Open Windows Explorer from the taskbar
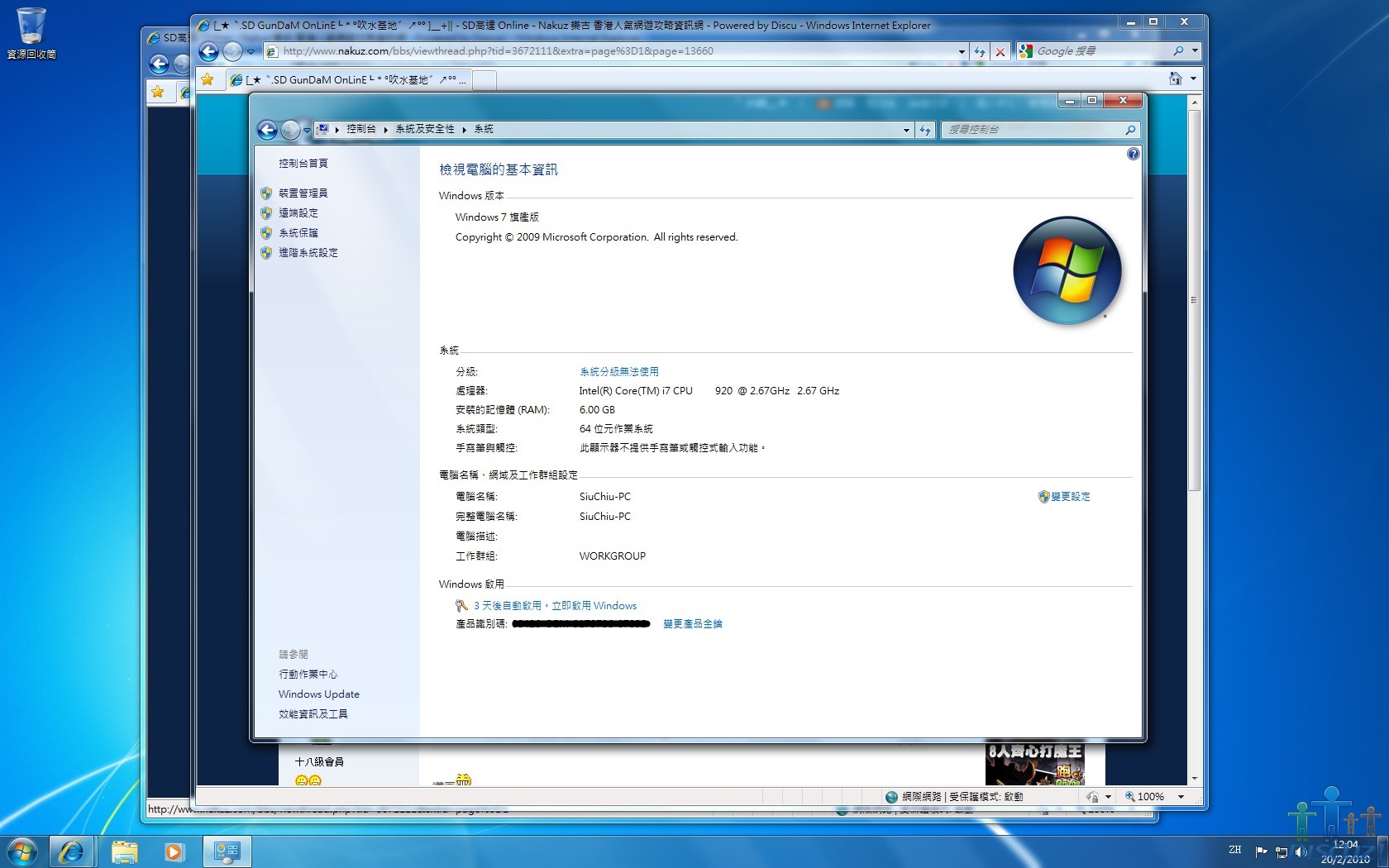The width and height of the screenshot is (1389, 868). [x=125, y=851]
